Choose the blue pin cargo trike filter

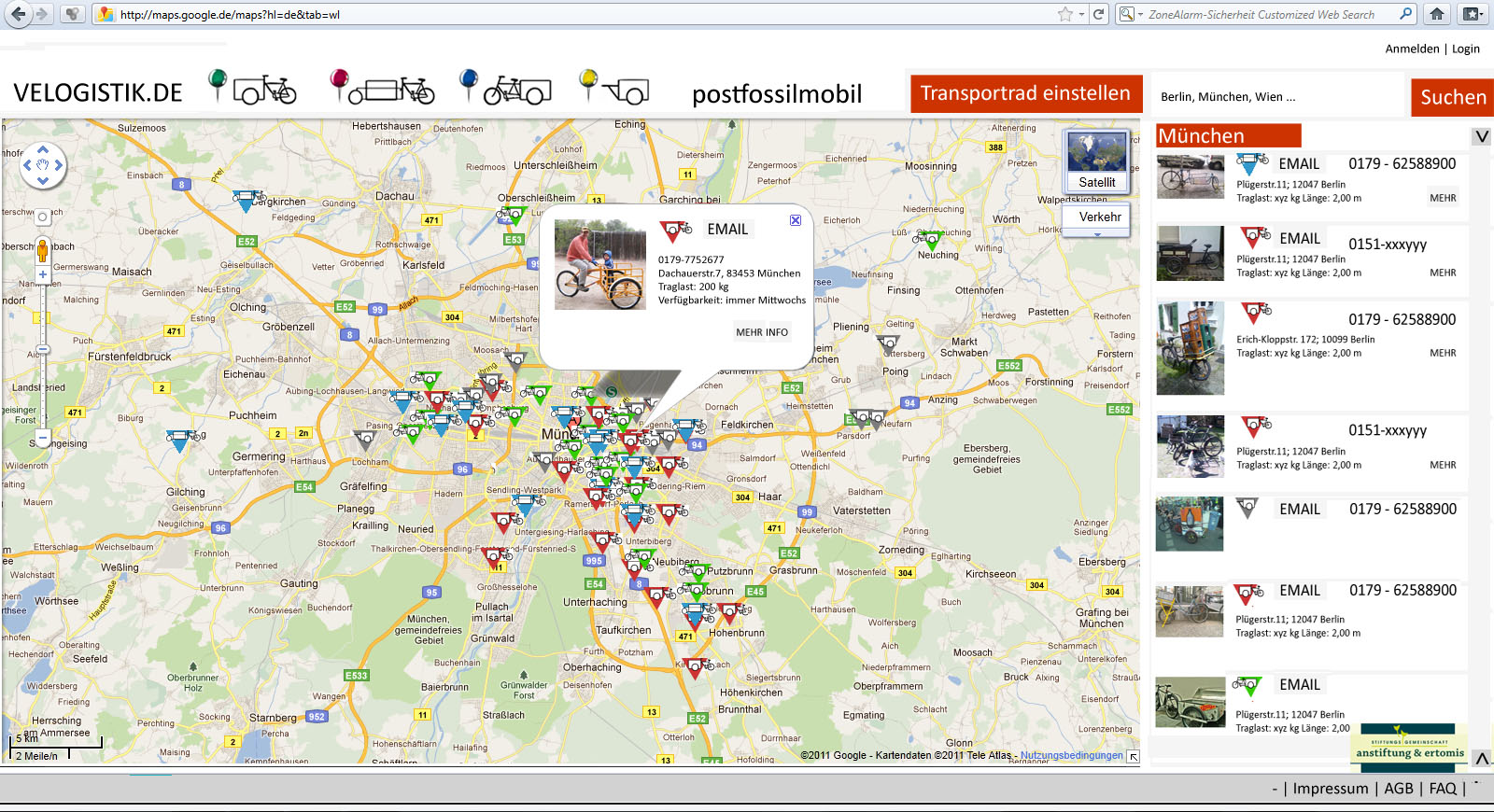coord(505,88)
